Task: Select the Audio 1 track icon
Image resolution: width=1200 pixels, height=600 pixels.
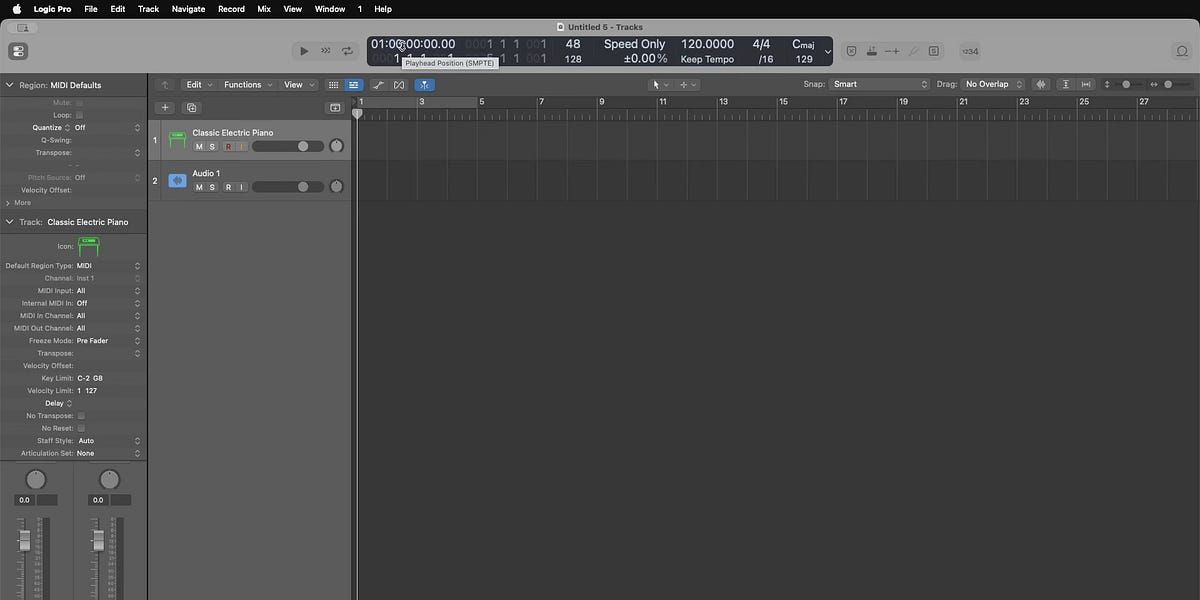Action: click(177, 181)
